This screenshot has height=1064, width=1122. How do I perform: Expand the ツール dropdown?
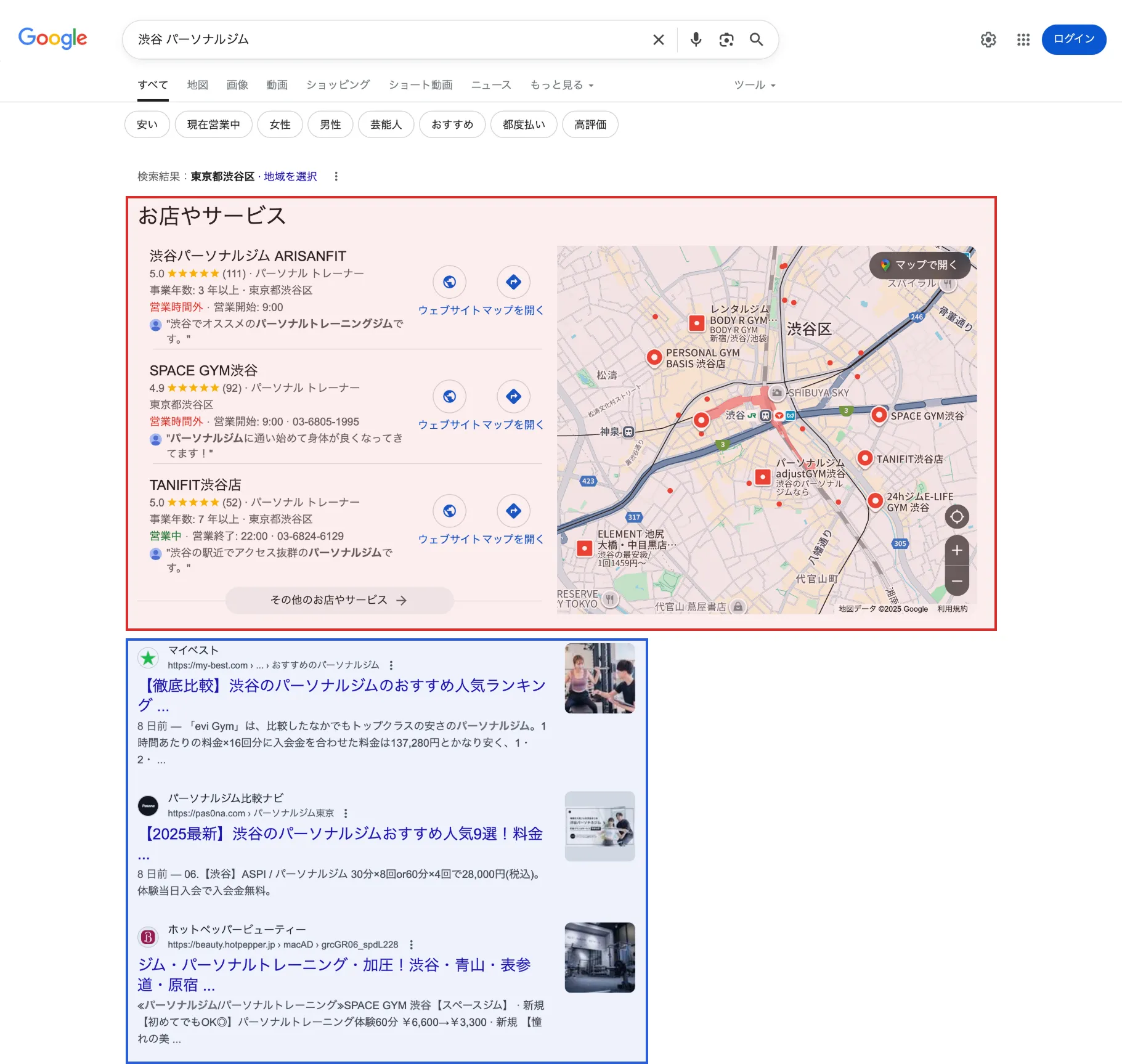pos(754,85)
